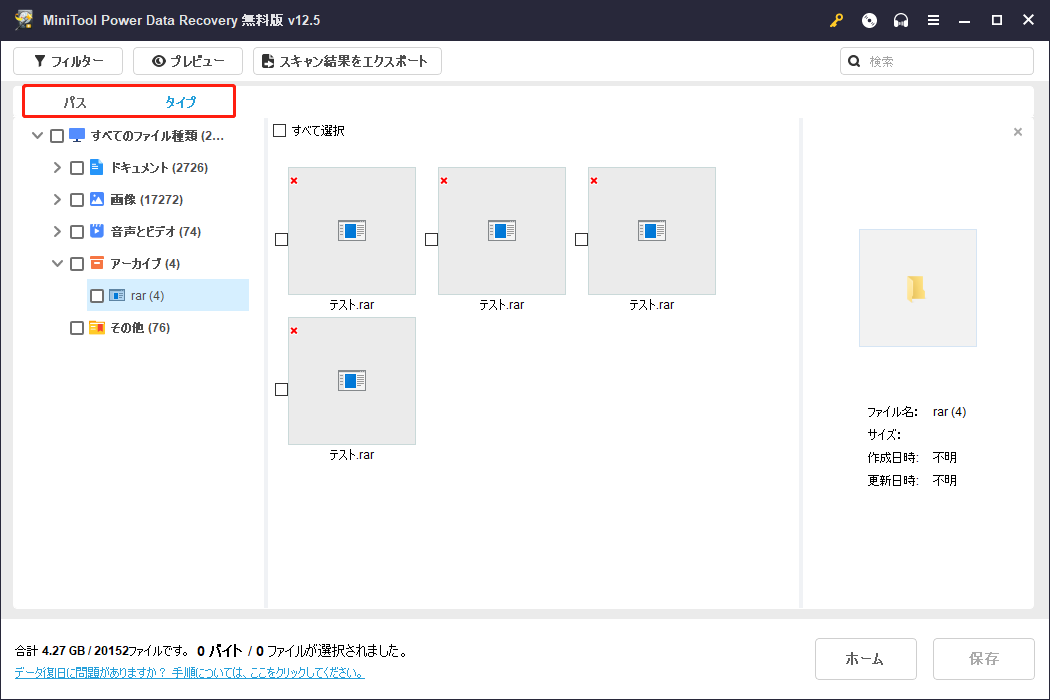
Task: Click the ファイル名 rar (4) value in preview
Action: 950,412
